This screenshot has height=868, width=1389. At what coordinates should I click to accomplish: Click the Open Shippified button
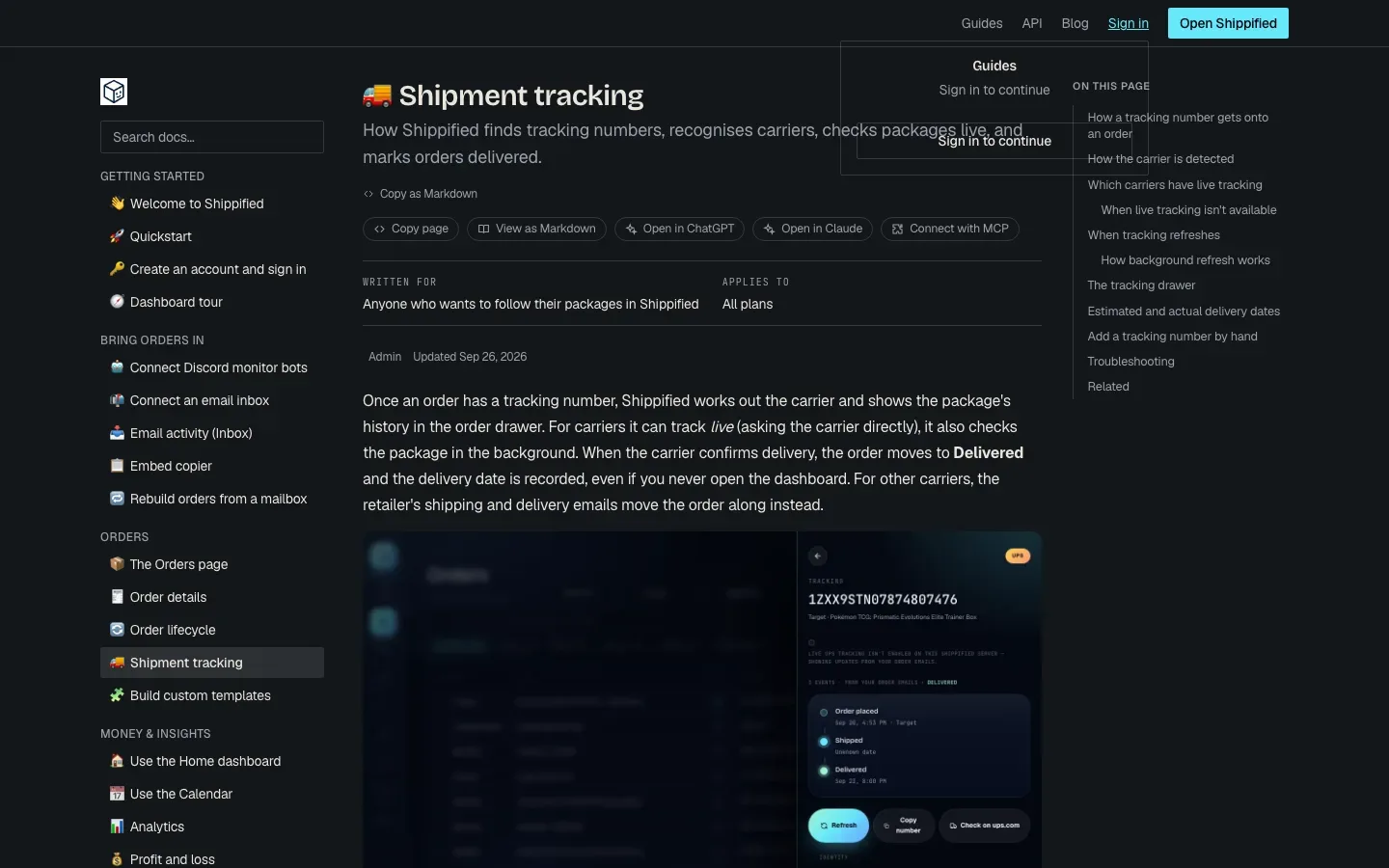1228,23
